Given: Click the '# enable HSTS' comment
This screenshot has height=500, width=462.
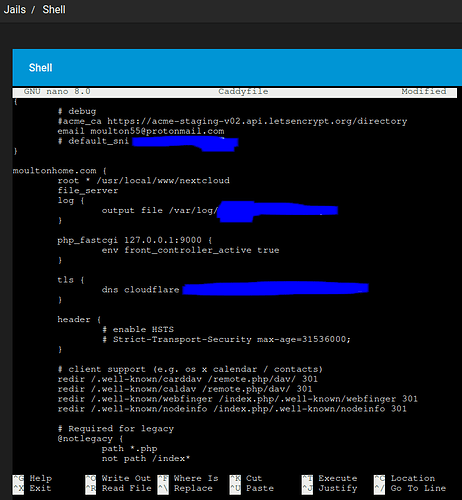Looking at the screenshot, I should 138,330.
